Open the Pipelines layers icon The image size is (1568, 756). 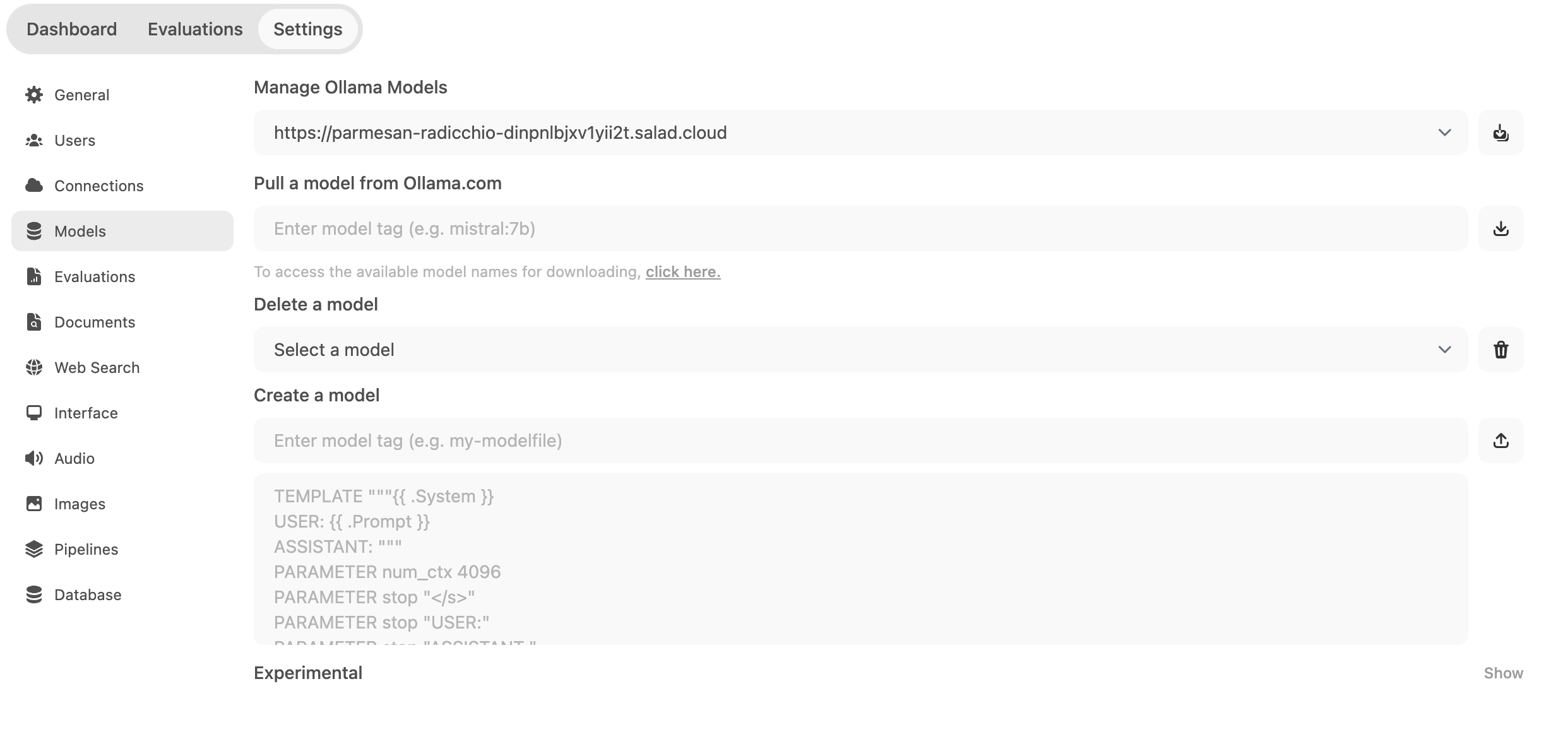tap(34, 549)
